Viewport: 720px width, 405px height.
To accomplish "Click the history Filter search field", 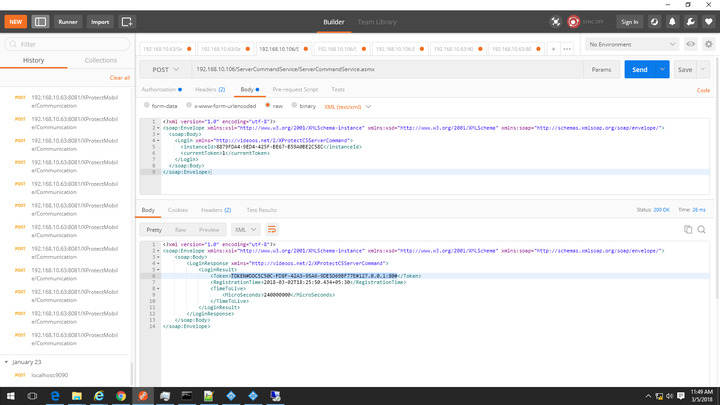I will 67,44.
